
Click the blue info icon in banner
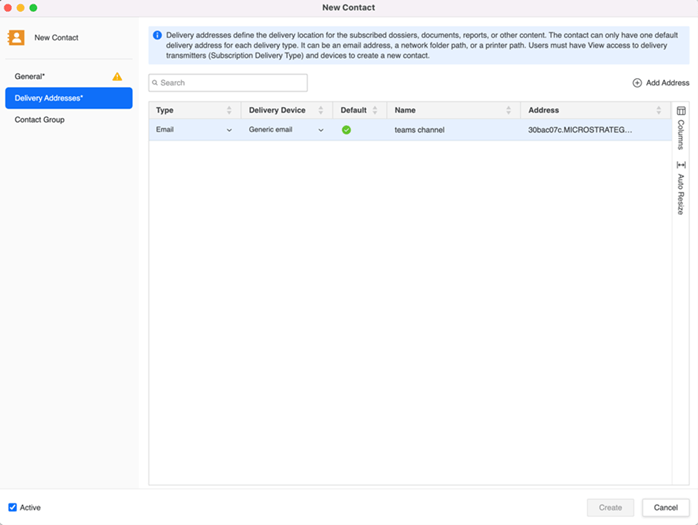157,35
